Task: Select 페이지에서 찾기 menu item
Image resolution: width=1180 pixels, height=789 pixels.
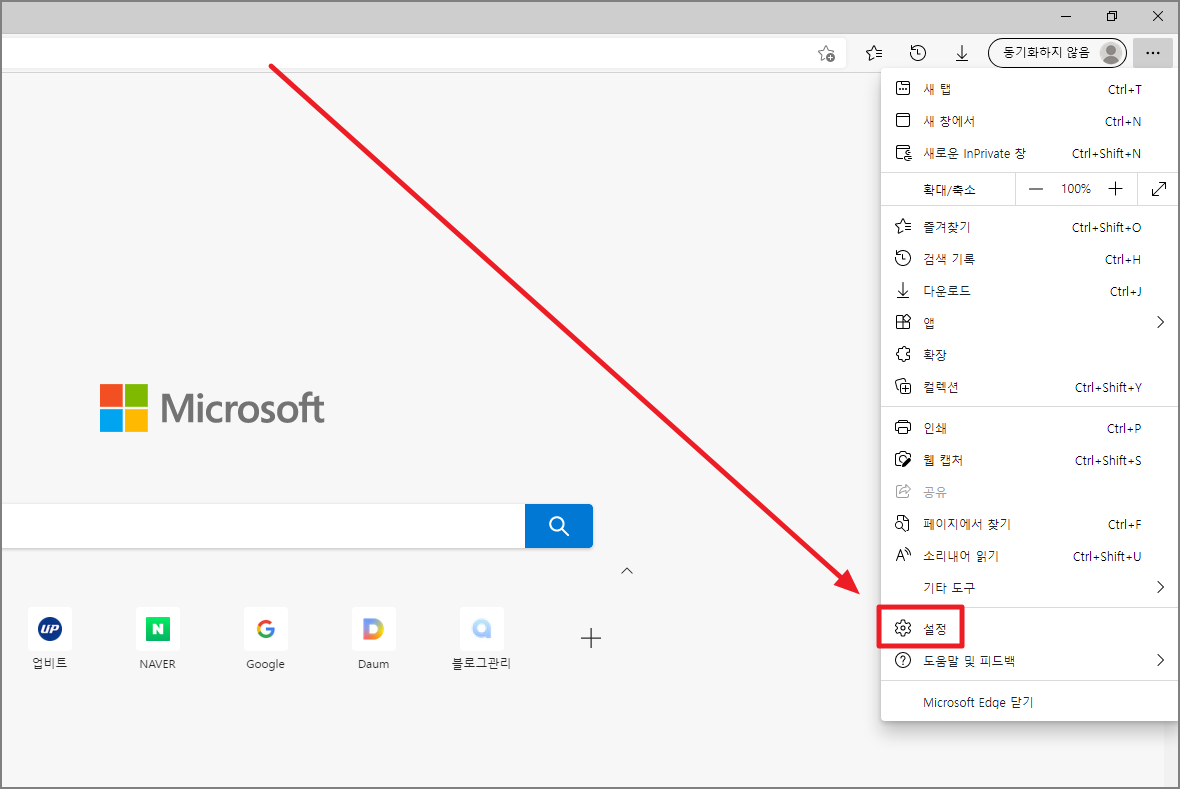Action: [x=1028, y=524]
